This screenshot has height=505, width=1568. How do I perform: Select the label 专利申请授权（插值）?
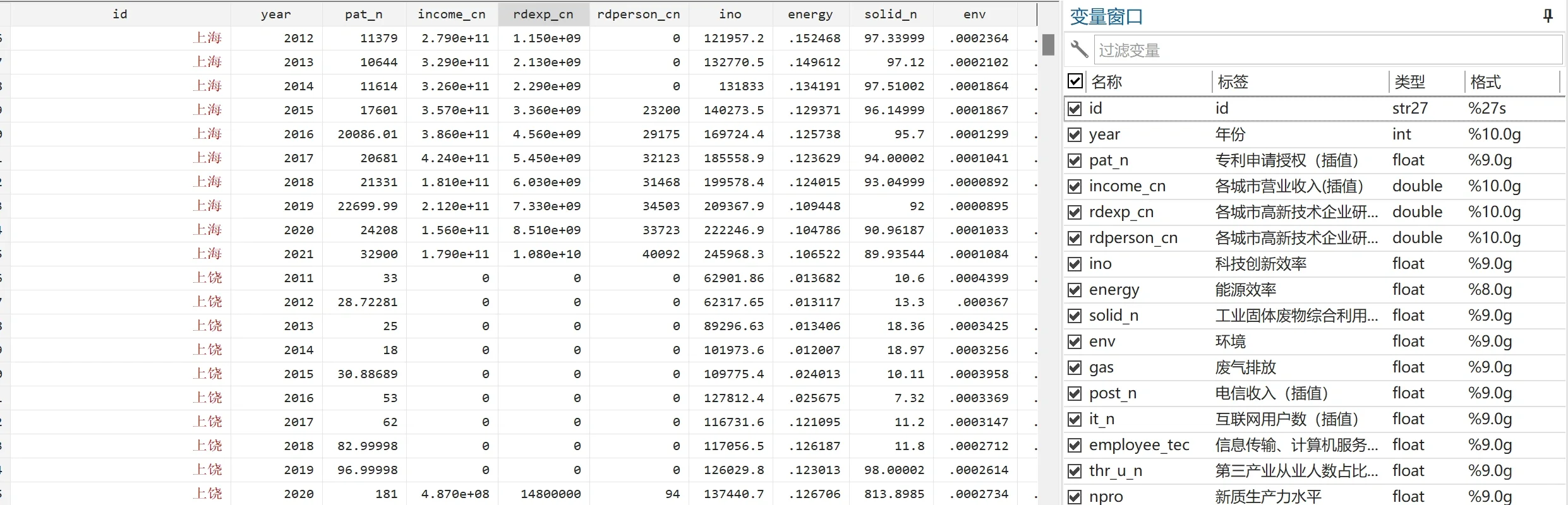tap(1287, 160)
